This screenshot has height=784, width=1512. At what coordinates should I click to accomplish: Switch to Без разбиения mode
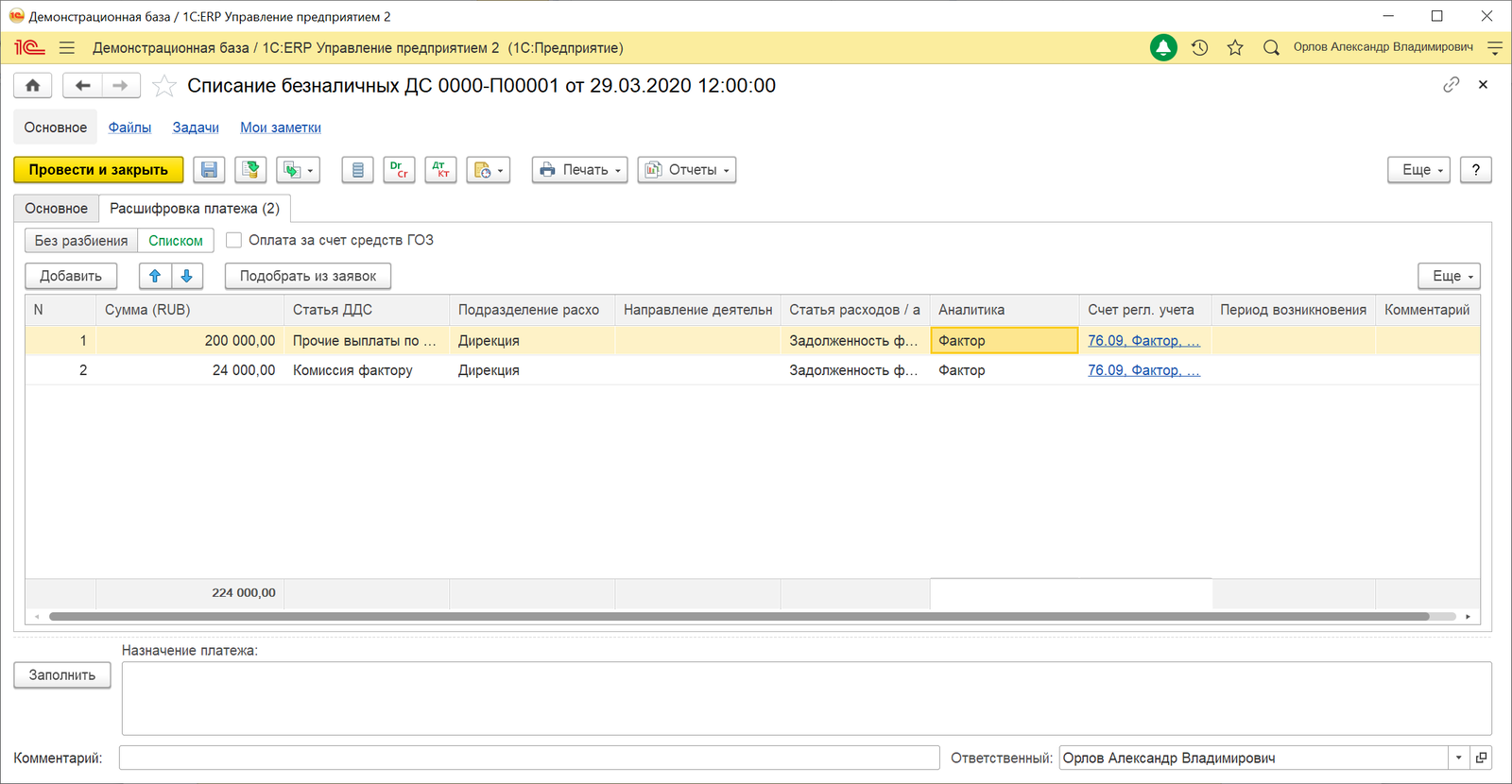(x=81, y=241)
